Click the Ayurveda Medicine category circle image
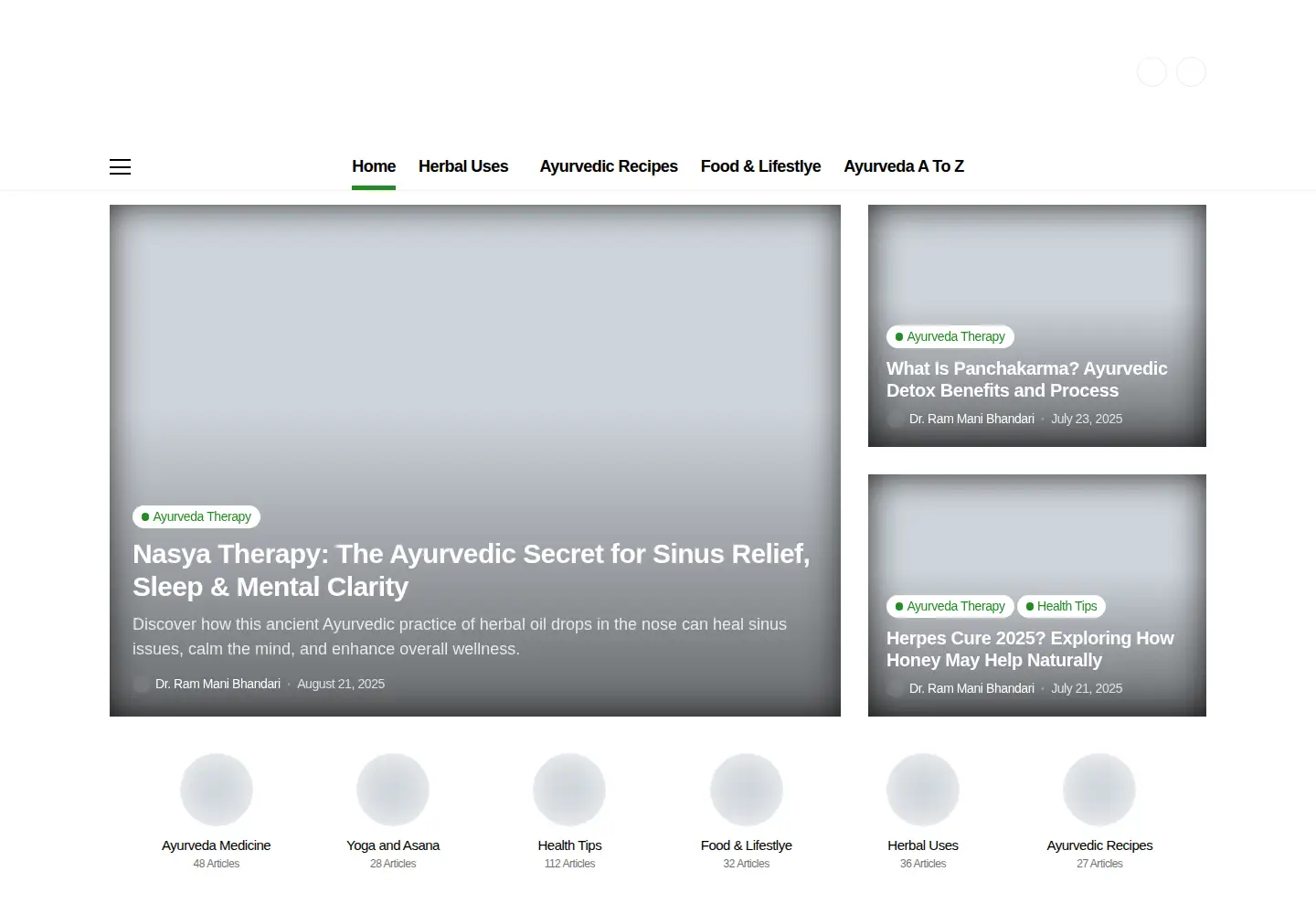The width and height of the screenshot is (1316, 914). tap(217, 790)
